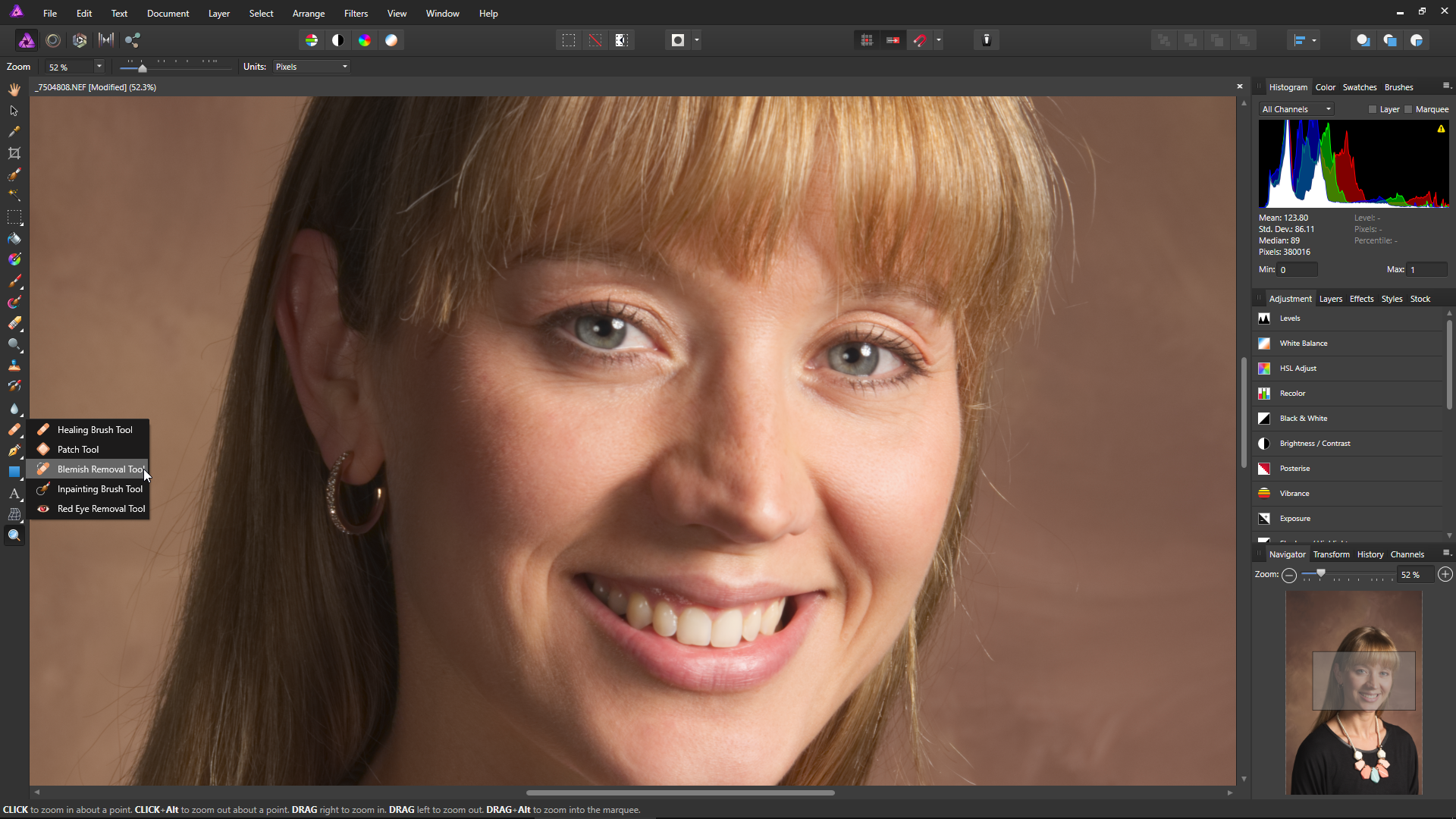The height and width of the screenshot is (819, 1456).
Task: Apply Auto White Balance from toolbar
Action: click(391, 41)
